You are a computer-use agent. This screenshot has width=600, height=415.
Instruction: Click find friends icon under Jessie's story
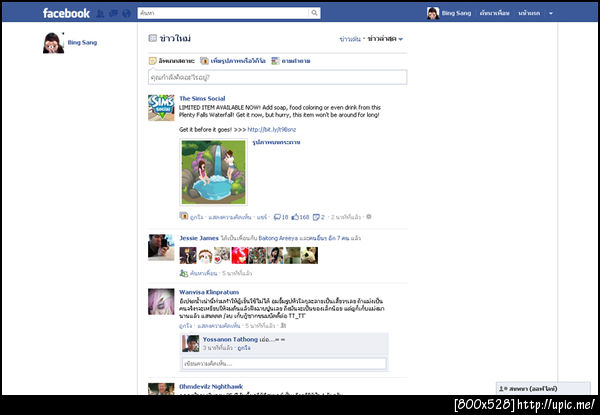[x=184, y=273]
